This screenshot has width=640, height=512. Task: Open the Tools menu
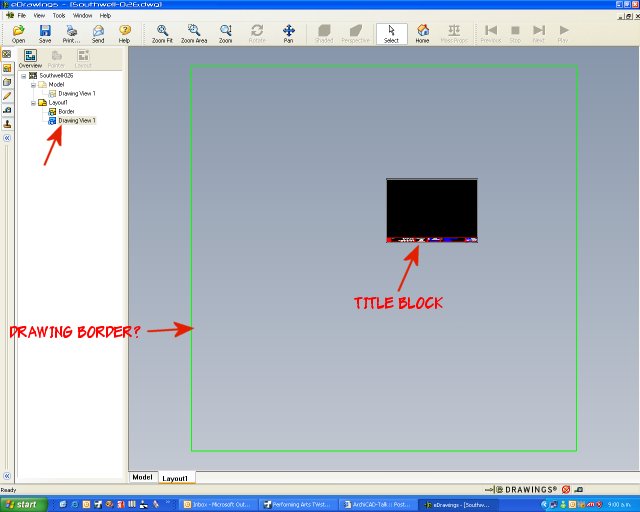click(59, 16)
